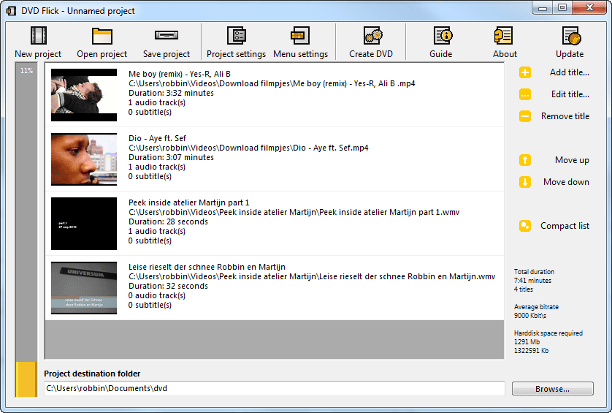Maximize the DVD Flick window

pos(562,8)
